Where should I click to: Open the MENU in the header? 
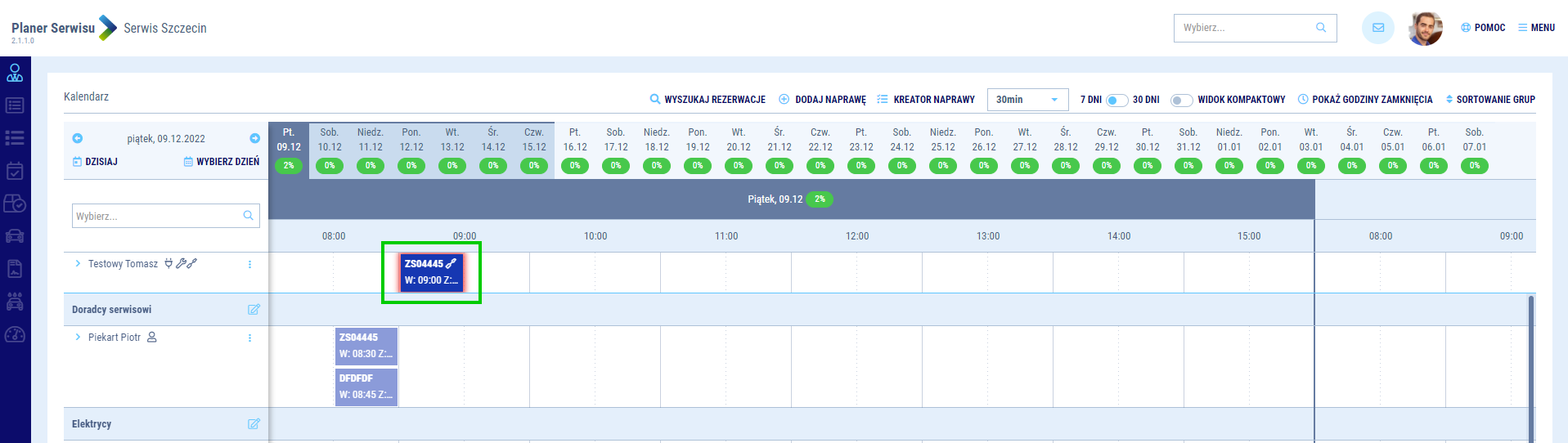pos(1536,28)
